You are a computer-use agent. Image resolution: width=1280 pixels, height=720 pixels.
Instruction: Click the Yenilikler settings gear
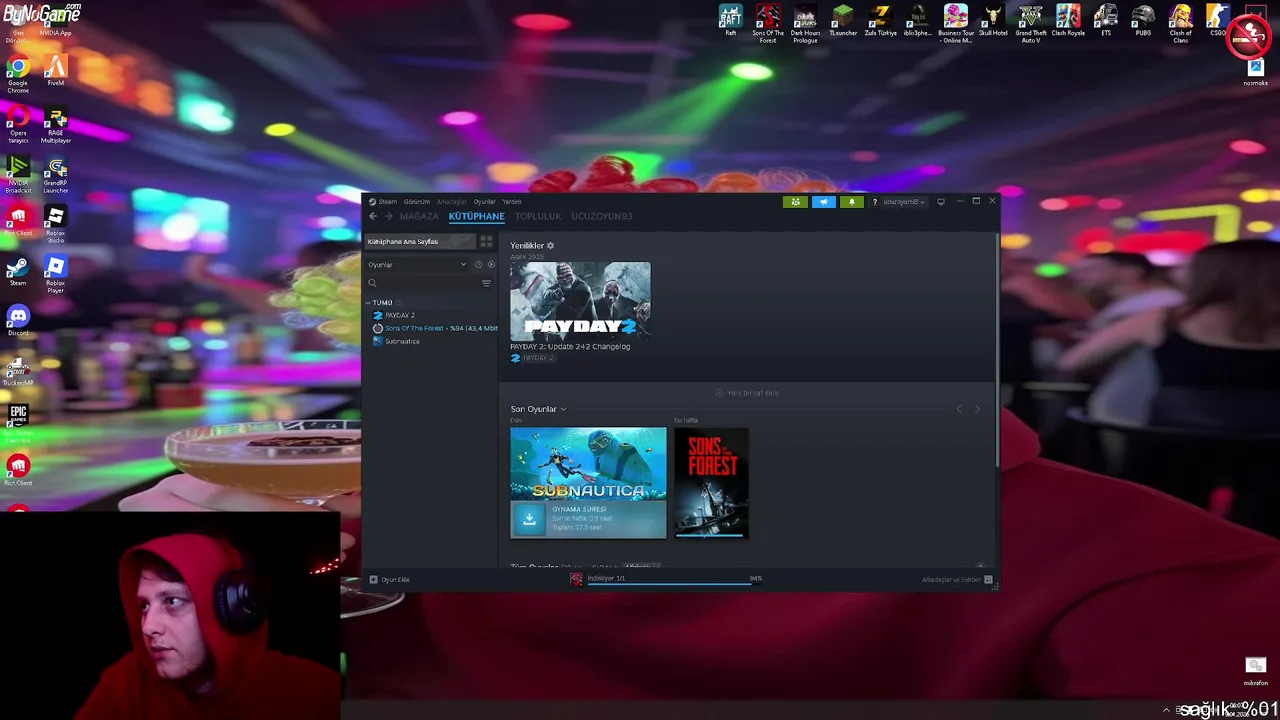[550, 246]
